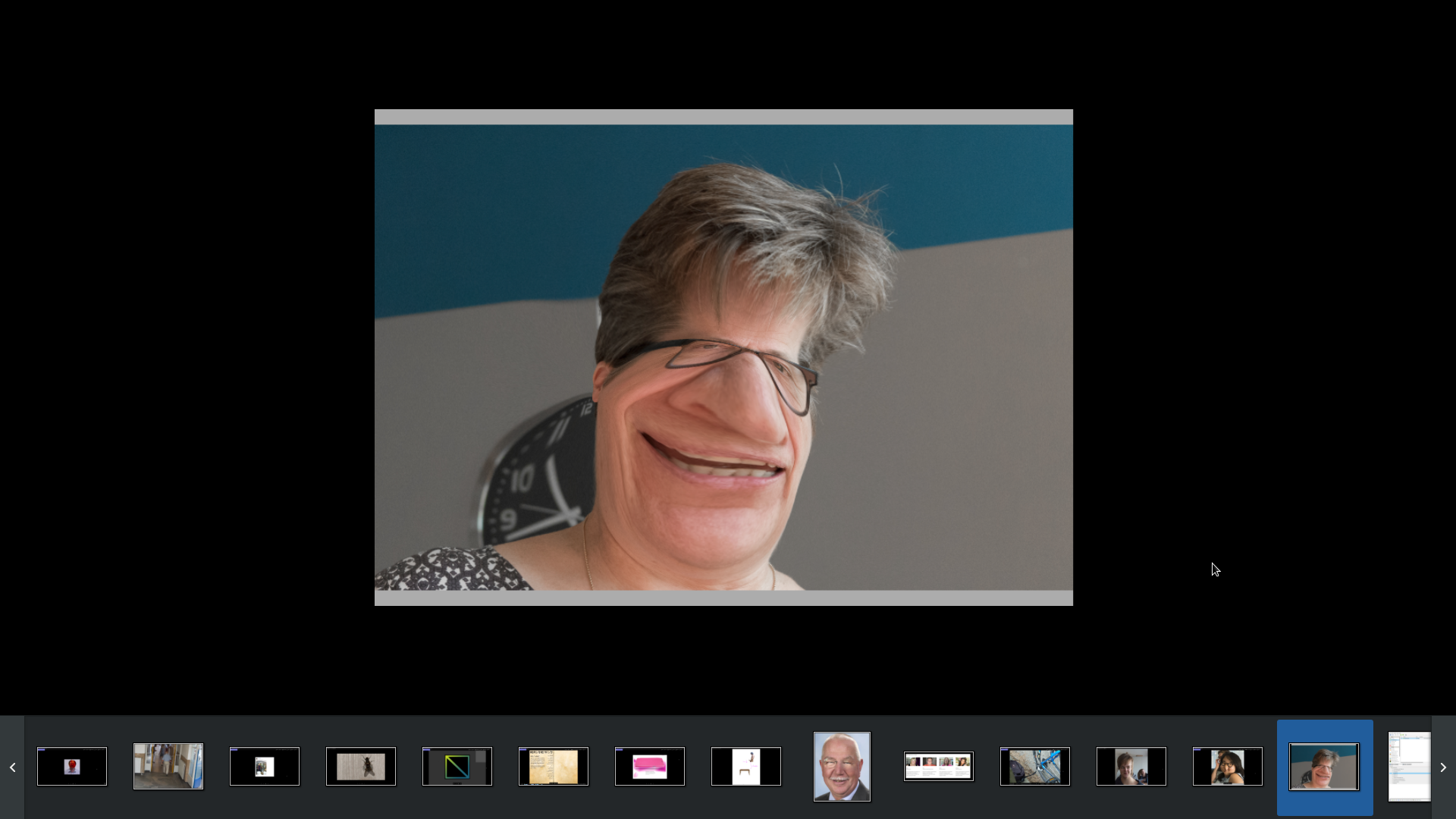Image resolution: width=1456 pixels, height=819 pixels.
Task: Select the old parchment newspaper thumbnail
Action: coord(554,767)
